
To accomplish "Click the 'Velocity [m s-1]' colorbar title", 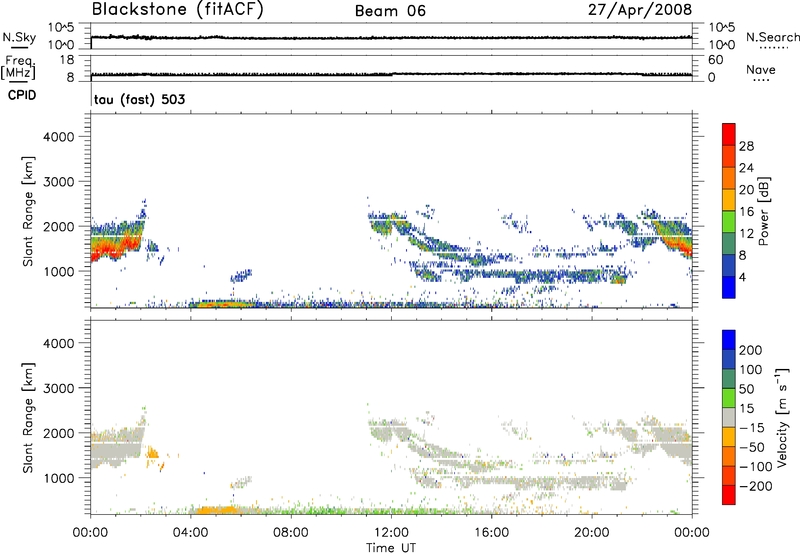I will [782, 417].
